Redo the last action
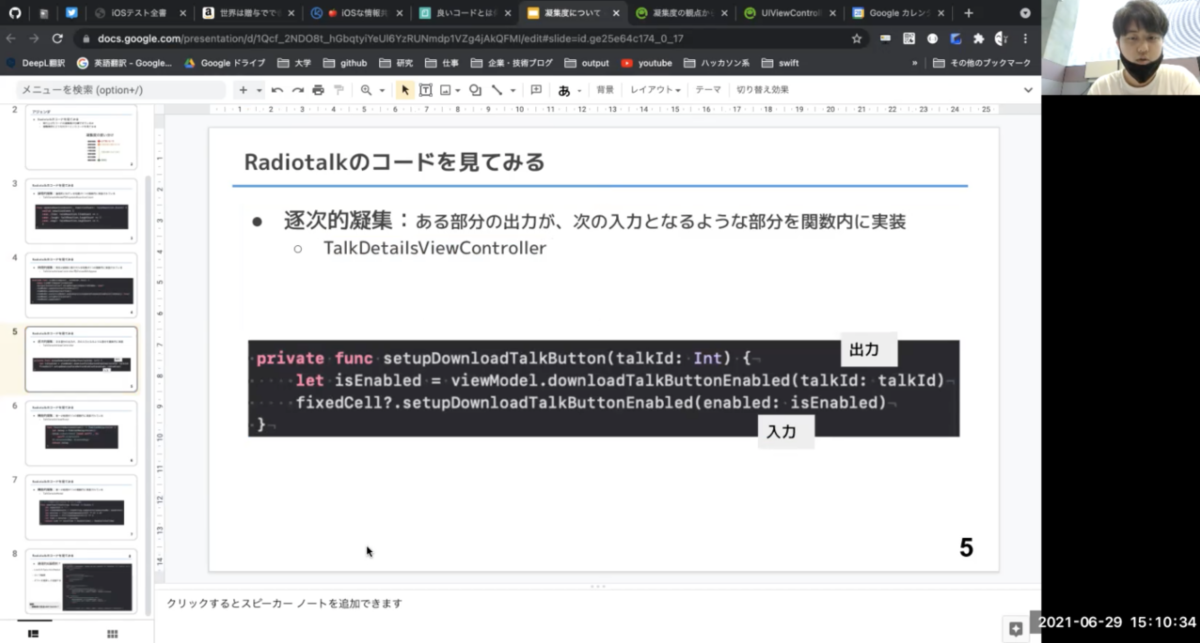The width and height of the screenshot is (1200, 643). click(x=297, y=90)
